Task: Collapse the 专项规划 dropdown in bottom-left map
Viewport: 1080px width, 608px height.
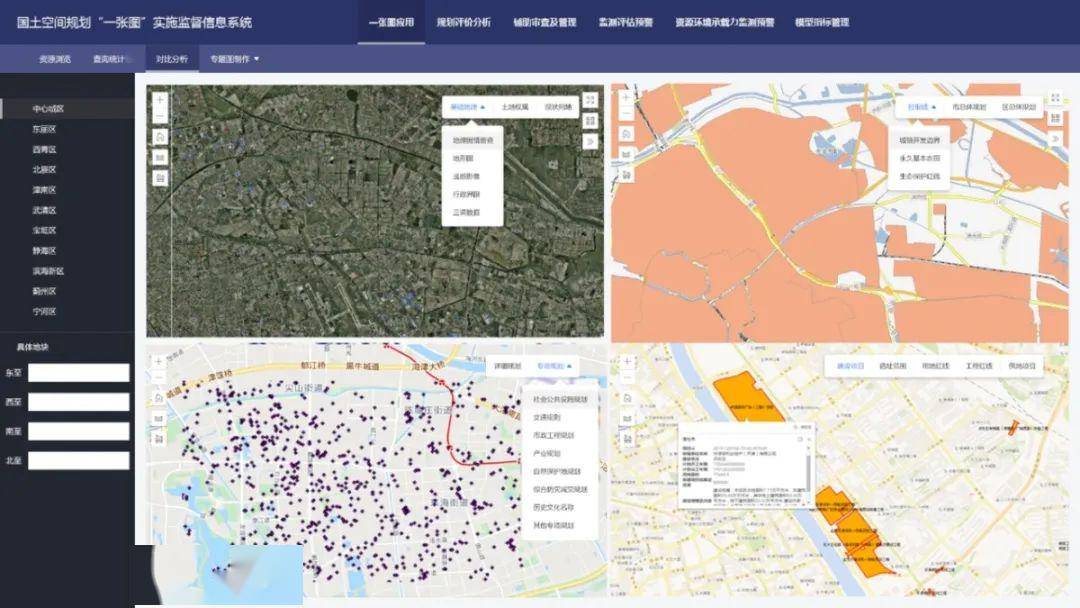Action: coord(554,366)
